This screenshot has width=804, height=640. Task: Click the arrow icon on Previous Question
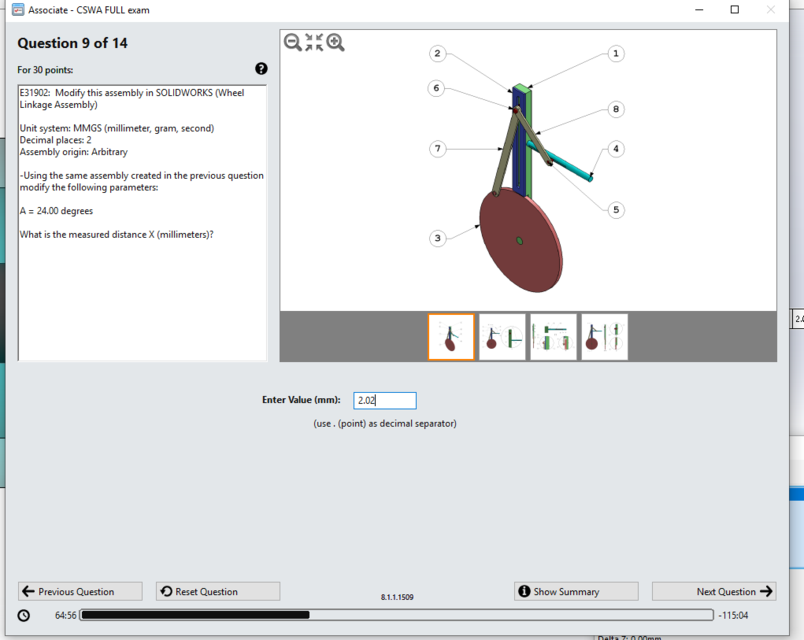pos(27,590)
